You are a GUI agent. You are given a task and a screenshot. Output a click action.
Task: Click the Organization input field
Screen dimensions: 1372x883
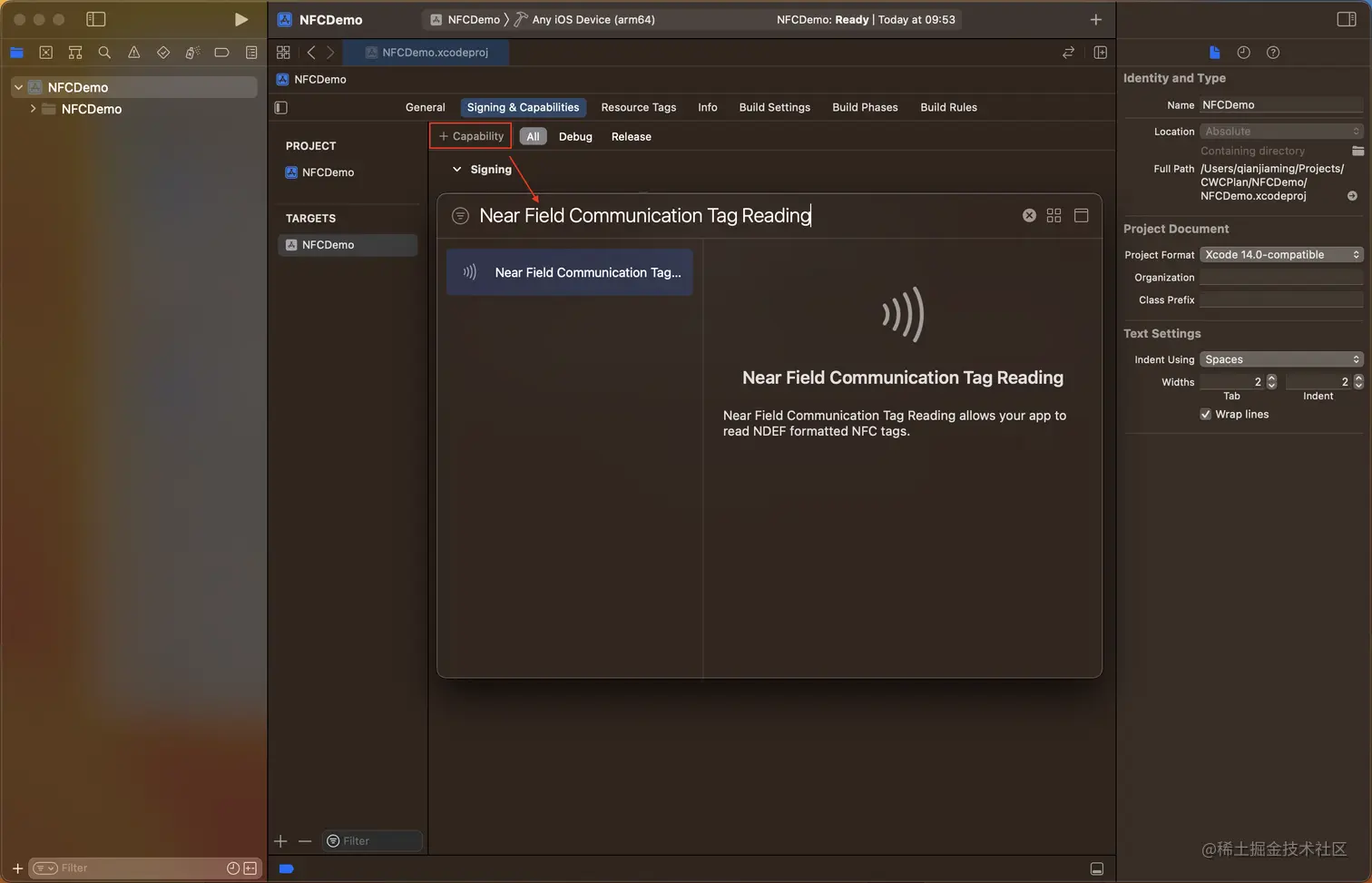pos(1281,278)
